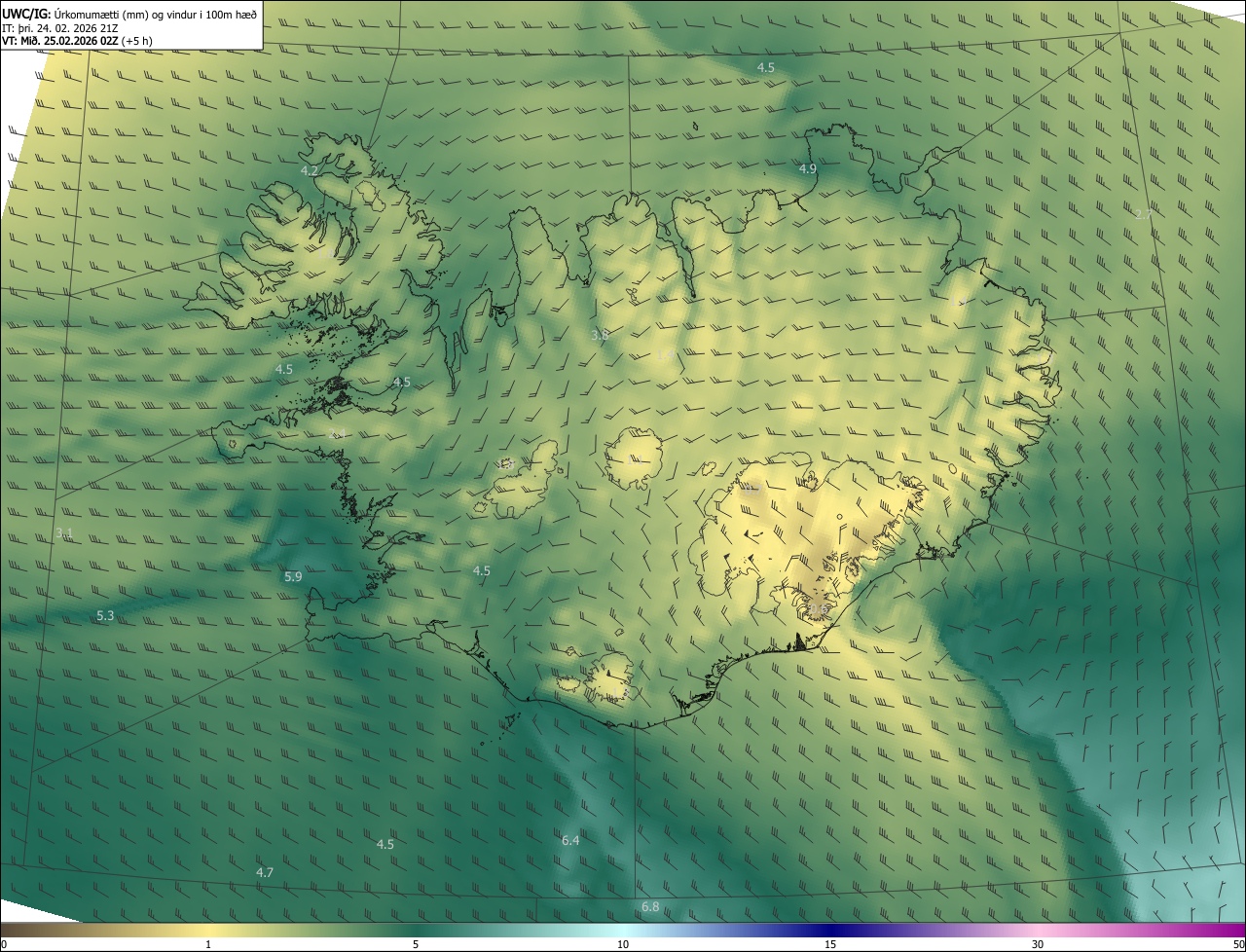Select the 5.3 value label on the map
Screen dimensions: 1246x952
[x=105, y=616]
